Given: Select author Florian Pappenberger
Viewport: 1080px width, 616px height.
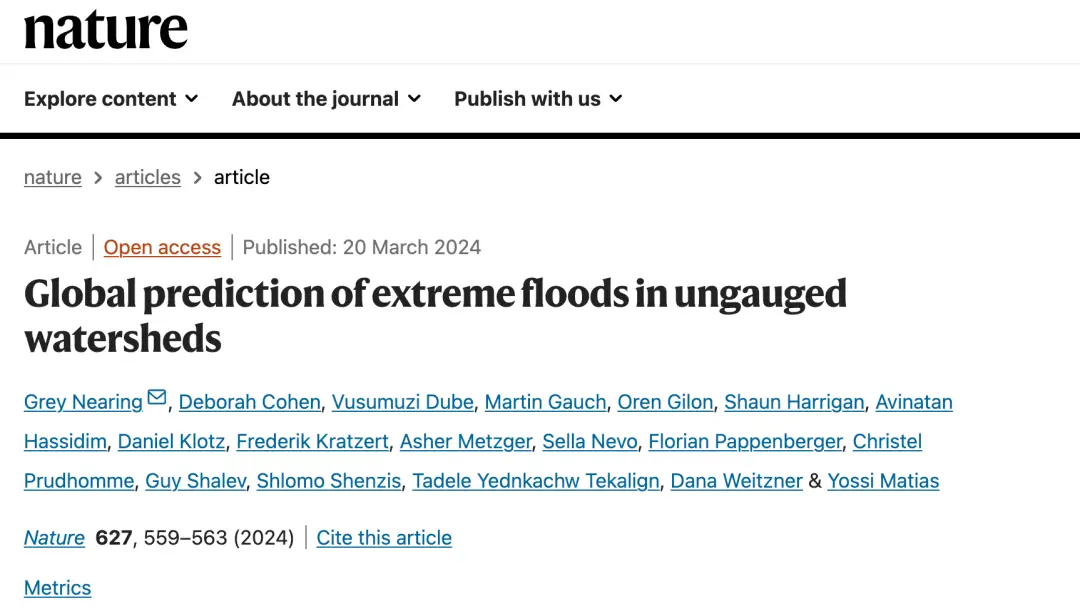Looking at the screenshot, I should click(745, 441).
